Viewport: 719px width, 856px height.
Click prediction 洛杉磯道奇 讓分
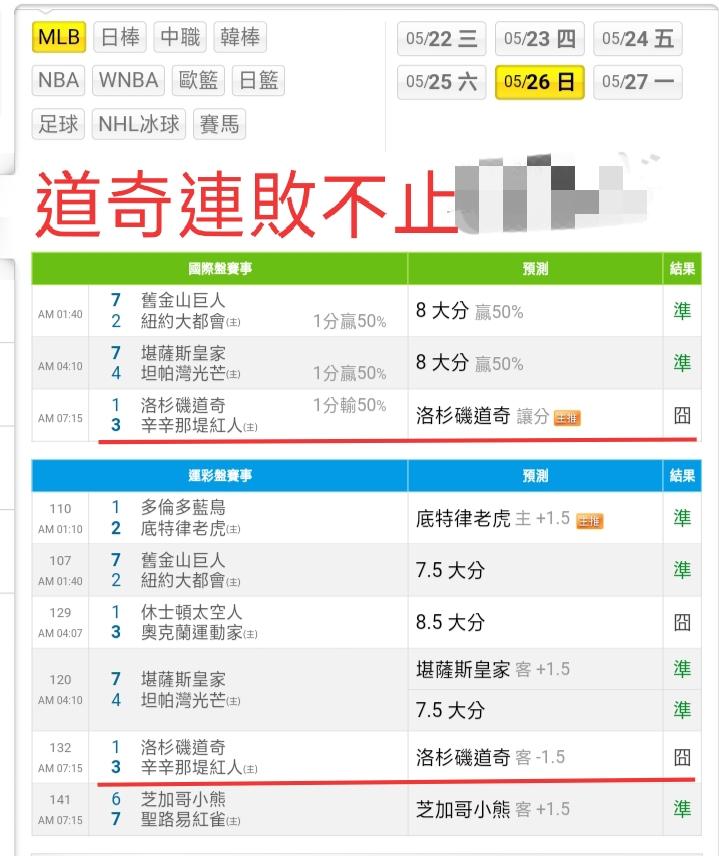pyautogui.click(x=482, y=416)
